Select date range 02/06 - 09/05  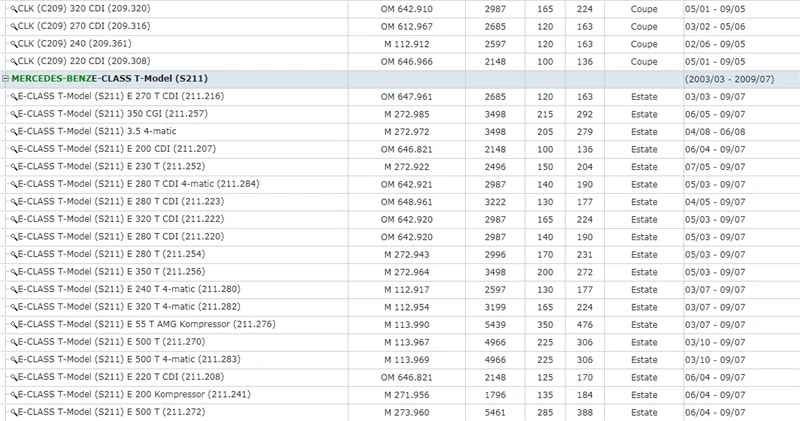715,44
